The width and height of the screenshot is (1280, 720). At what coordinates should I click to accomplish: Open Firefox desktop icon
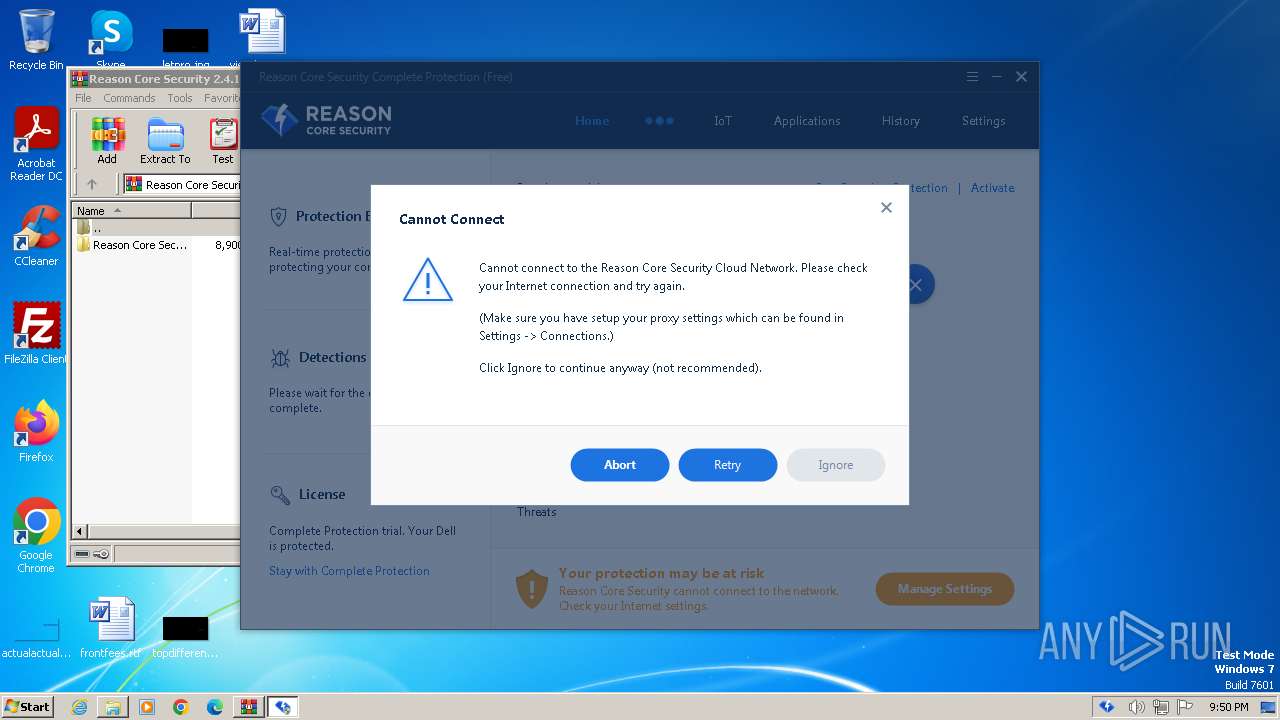point(36,431)
